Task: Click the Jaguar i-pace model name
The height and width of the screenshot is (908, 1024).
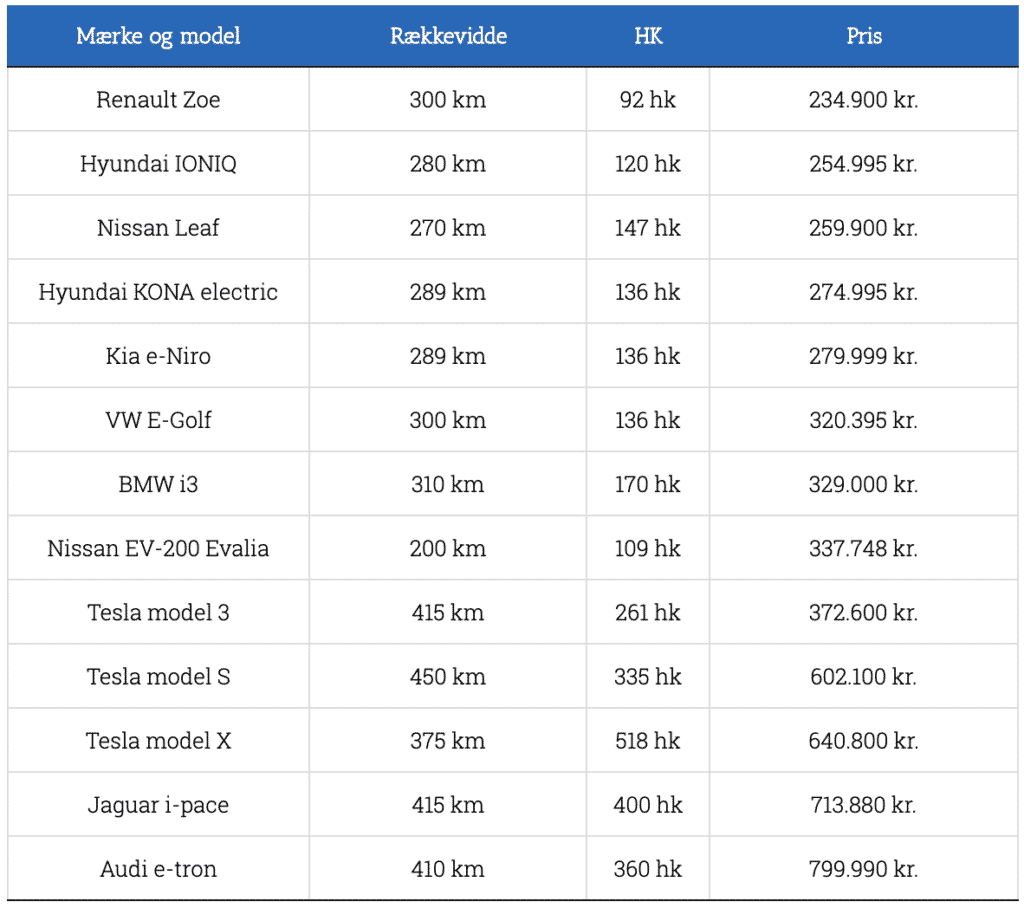Action: click(x=158, y=805)
